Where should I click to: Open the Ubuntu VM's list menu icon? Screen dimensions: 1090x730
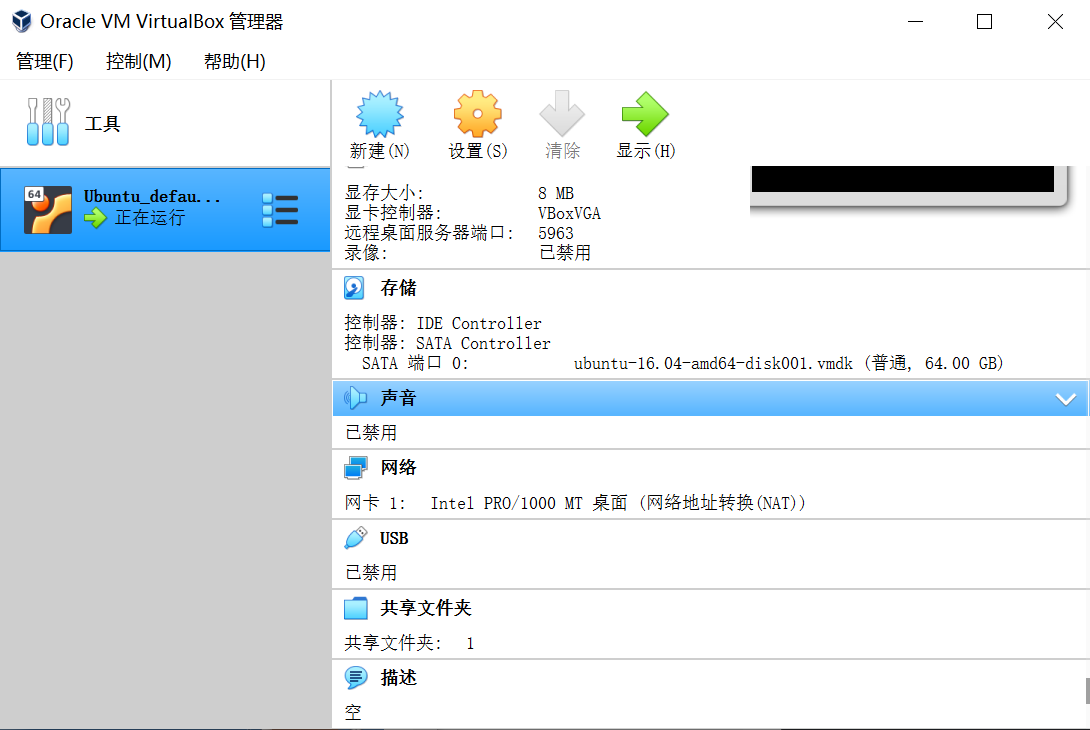pos(281,209)
